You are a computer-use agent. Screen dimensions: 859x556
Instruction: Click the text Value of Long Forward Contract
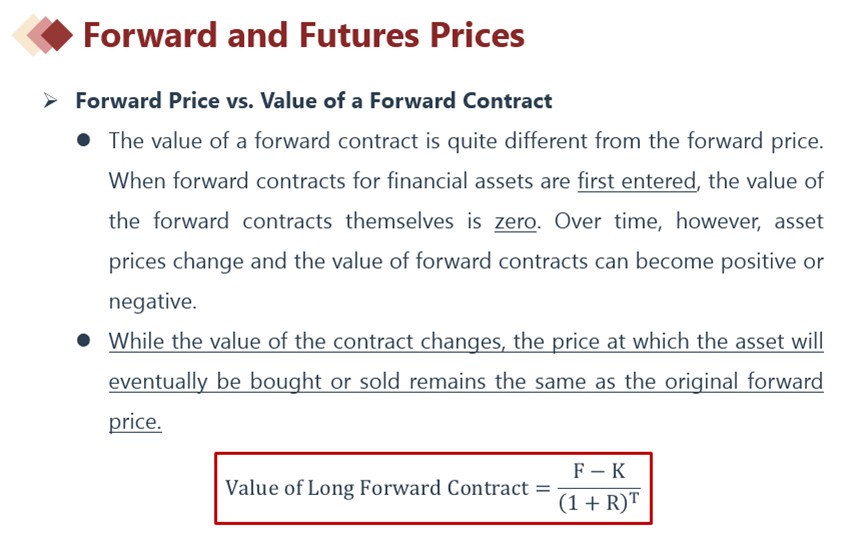(377, 488)
